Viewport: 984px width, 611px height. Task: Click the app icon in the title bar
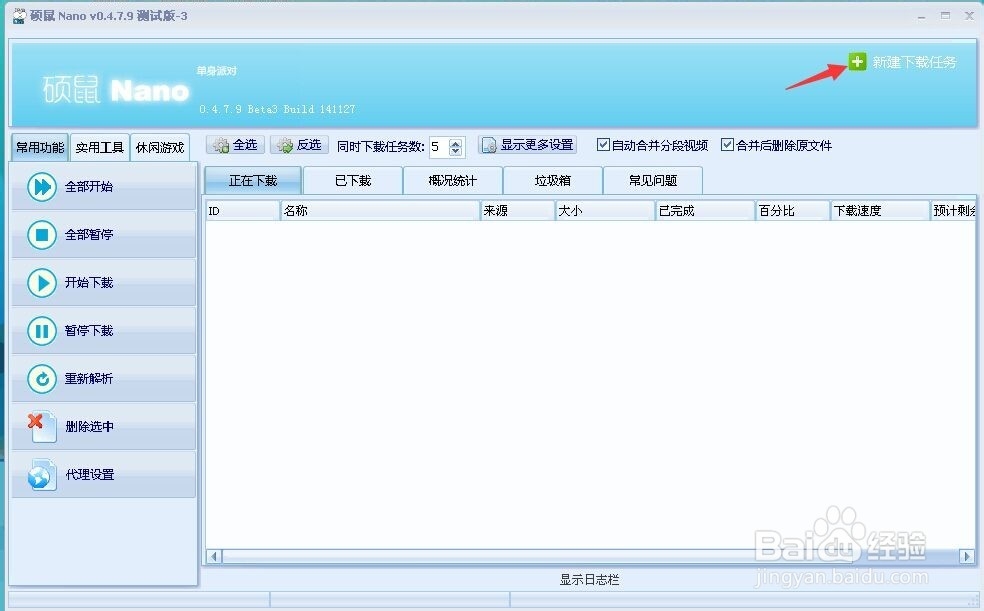coord(19,16)
